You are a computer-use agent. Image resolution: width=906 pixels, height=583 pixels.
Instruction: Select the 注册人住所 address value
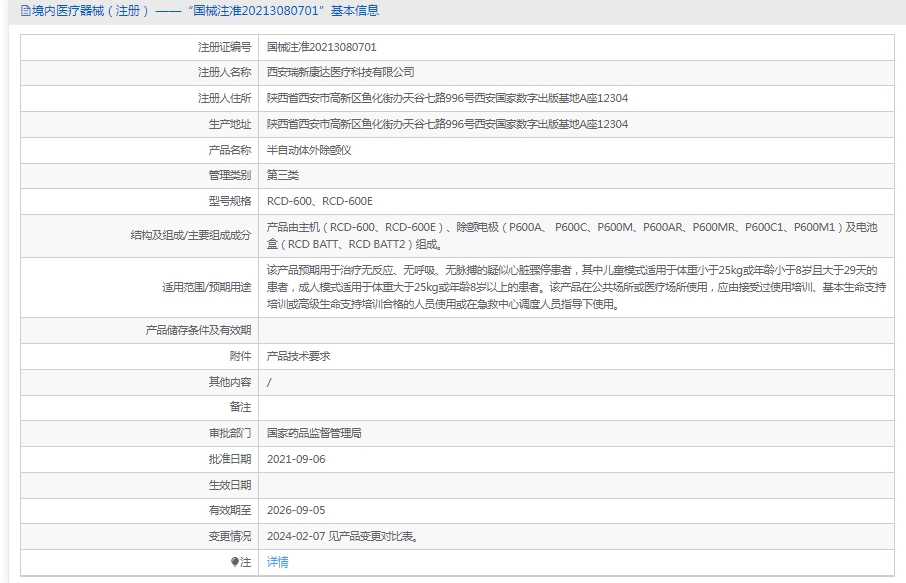(x=447, y=98)
